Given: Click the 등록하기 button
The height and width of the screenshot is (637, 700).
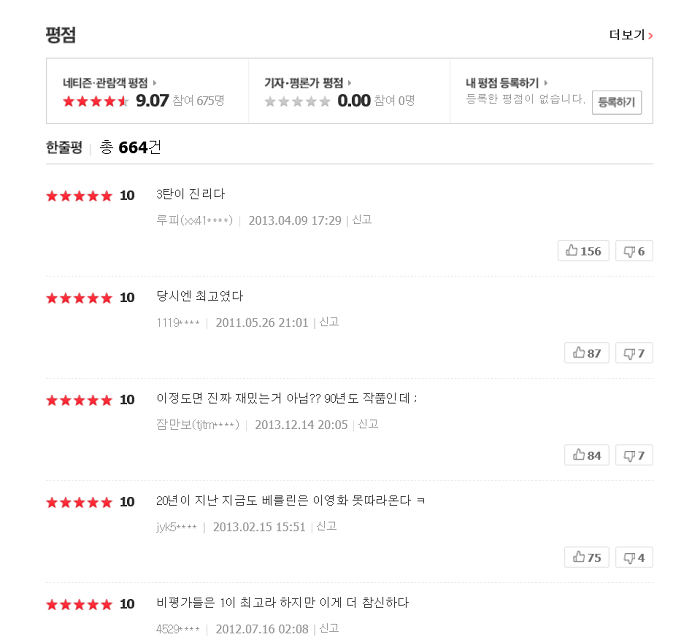Looking at the screenshot, I should click(x=617, y=102).
